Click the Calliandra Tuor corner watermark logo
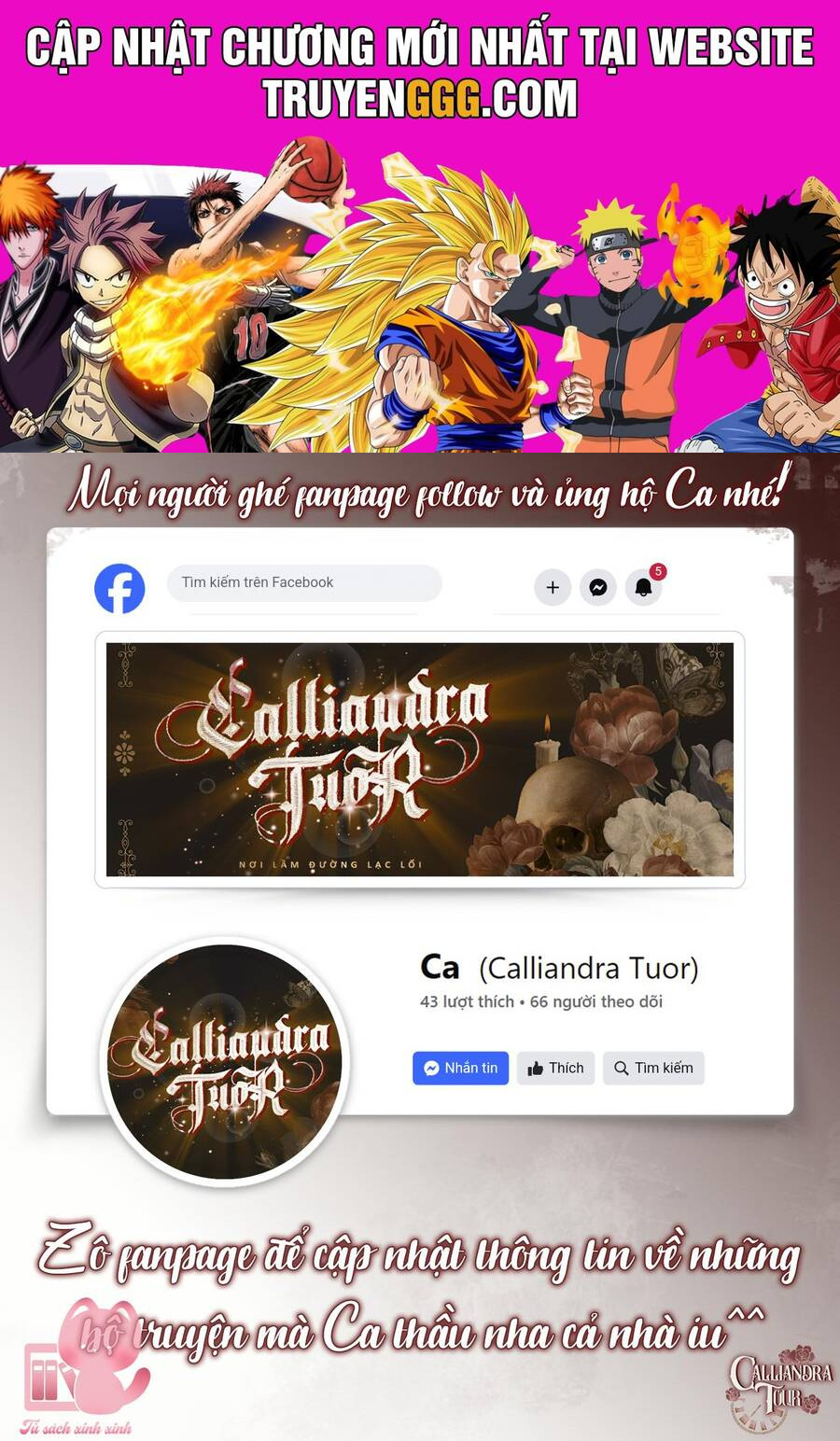The width and height of the screenshot is (840, 1441). [x=780, y=1387]
